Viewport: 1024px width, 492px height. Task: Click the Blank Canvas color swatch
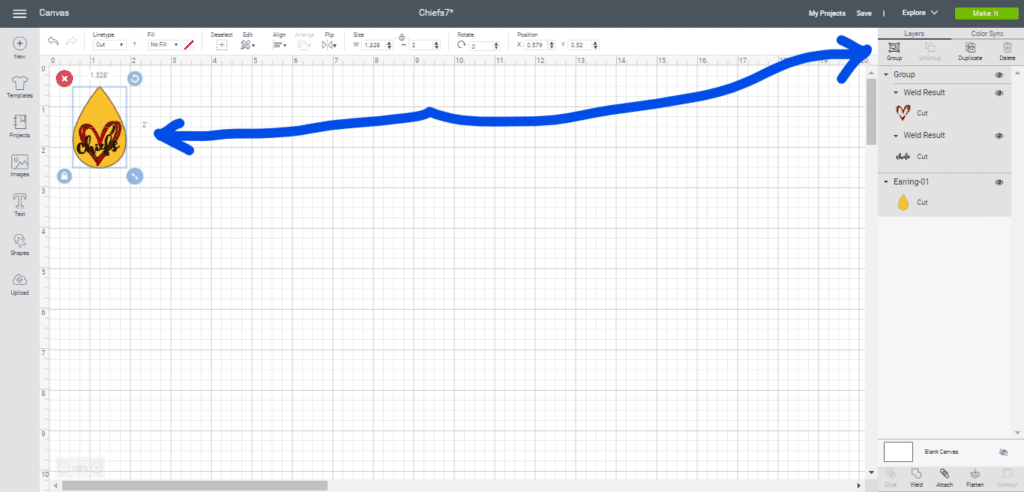[899, 452]
